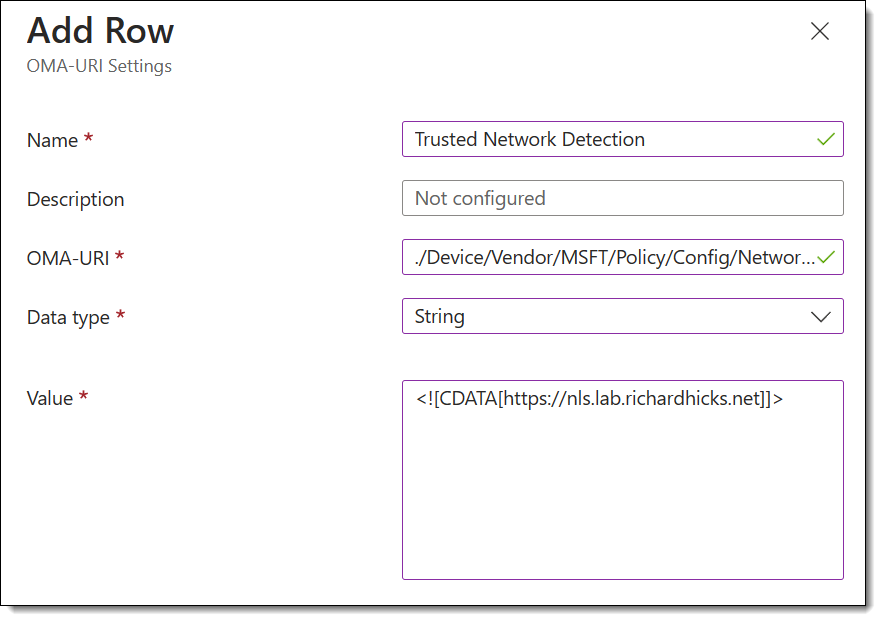Close the Add Row panel
Viewport: 881px width, 621px height.
[x=820, y=31]
